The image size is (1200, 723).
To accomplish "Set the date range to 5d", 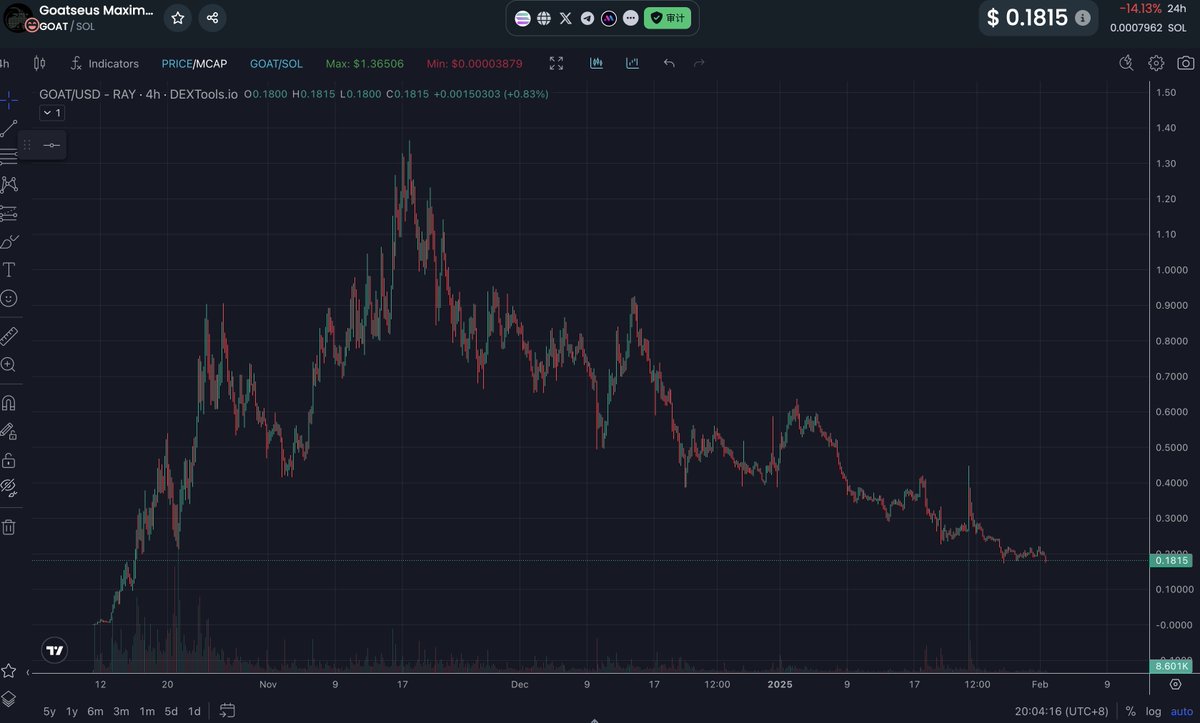I will tap(171, 711).
